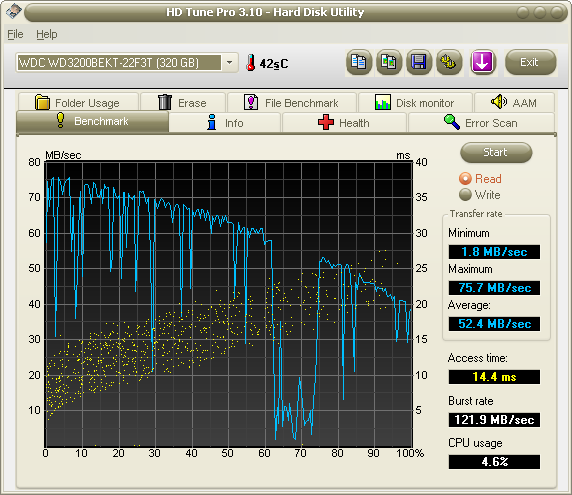Open the Help menu
This screenshot has height=495, width=572.
pos(47,34)
